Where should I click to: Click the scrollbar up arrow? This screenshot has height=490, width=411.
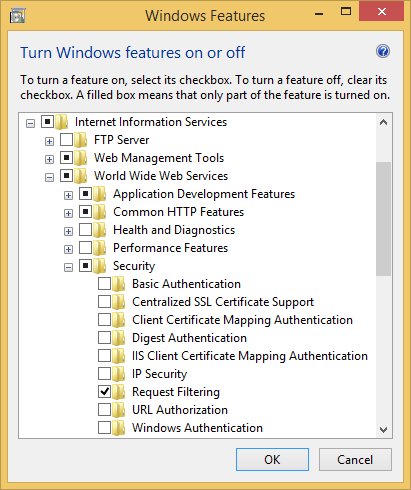coord(383,122)
